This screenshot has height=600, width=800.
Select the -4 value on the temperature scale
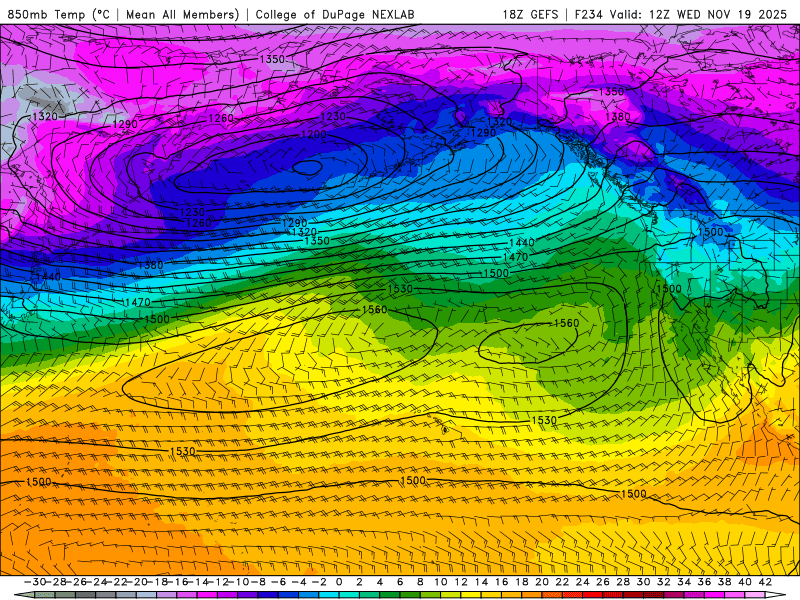299,582
